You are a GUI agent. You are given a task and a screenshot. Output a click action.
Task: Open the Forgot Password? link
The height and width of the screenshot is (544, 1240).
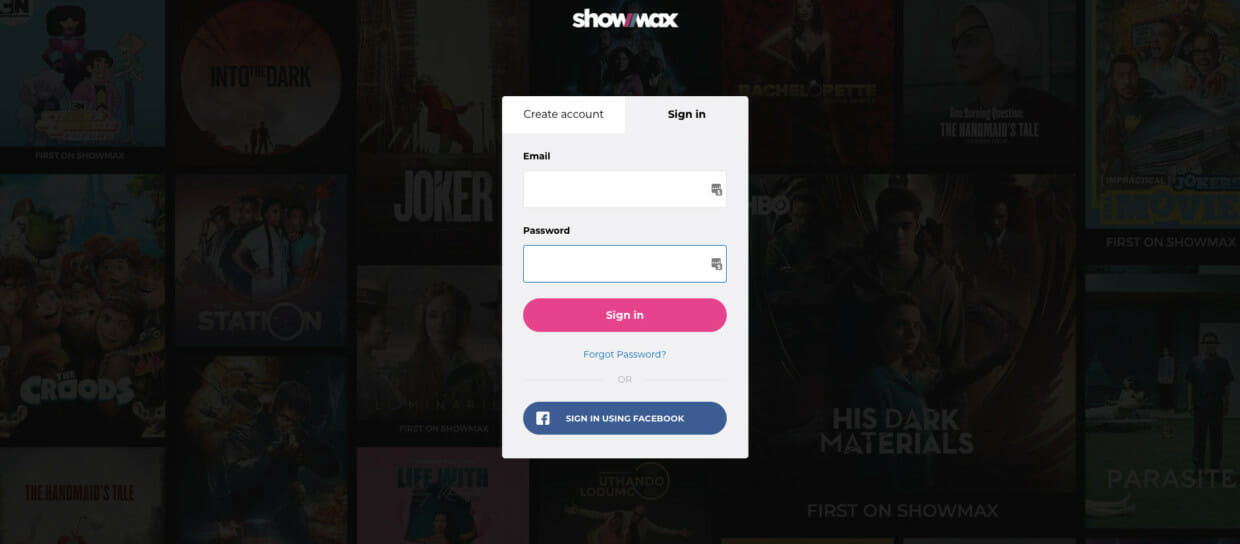tap(624, 354)
